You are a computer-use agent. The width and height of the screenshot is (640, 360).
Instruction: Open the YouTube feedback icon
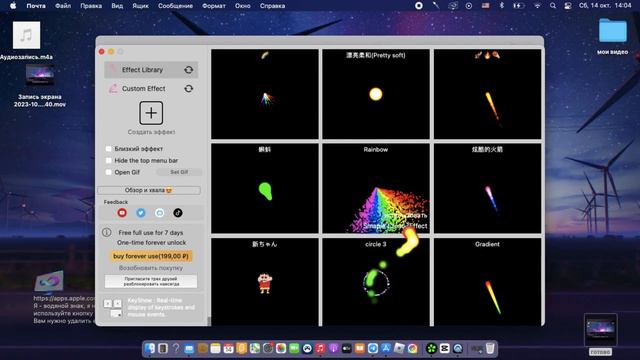[122, 213]
